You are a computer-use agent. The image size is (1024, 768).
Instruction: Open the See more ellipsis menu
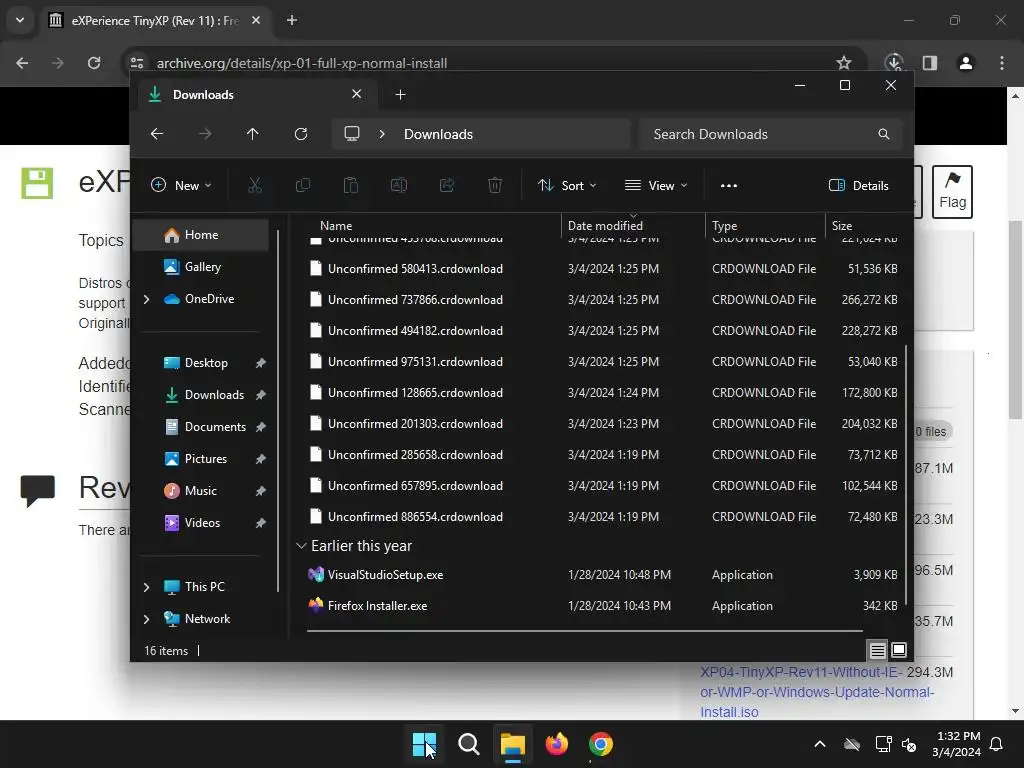click(x=729, y=185)
